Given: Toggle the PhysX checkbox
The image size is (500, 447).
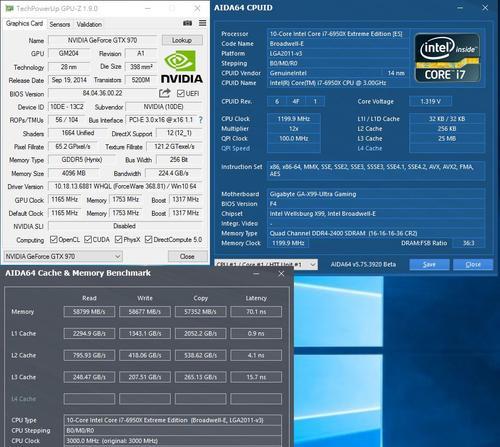Looking at the screenshot, I should 118,239.
